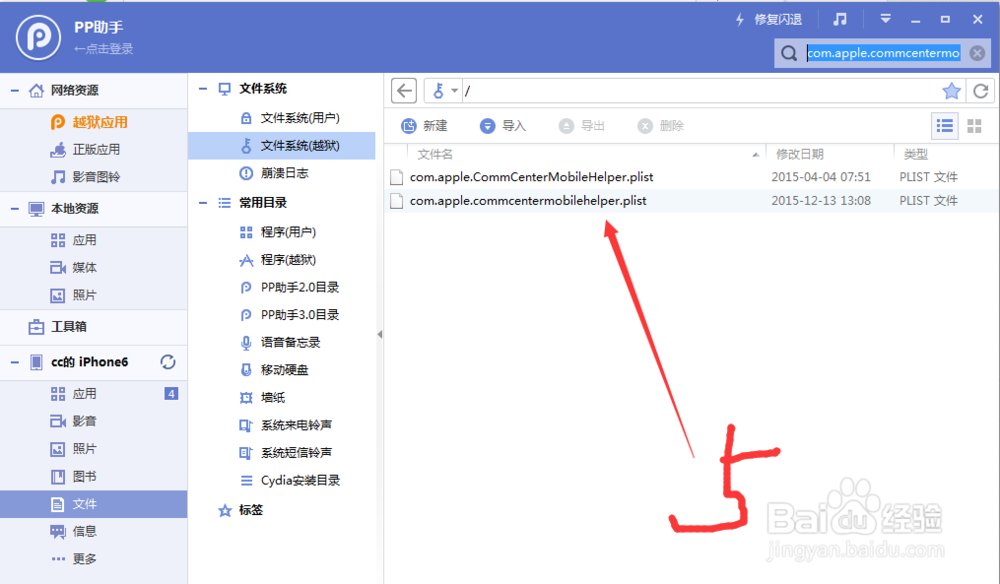This screenshot has width=1000, height=584.
Task: Open Cydia安装目录
Action: pyautogui.click(x=290, y=481)
